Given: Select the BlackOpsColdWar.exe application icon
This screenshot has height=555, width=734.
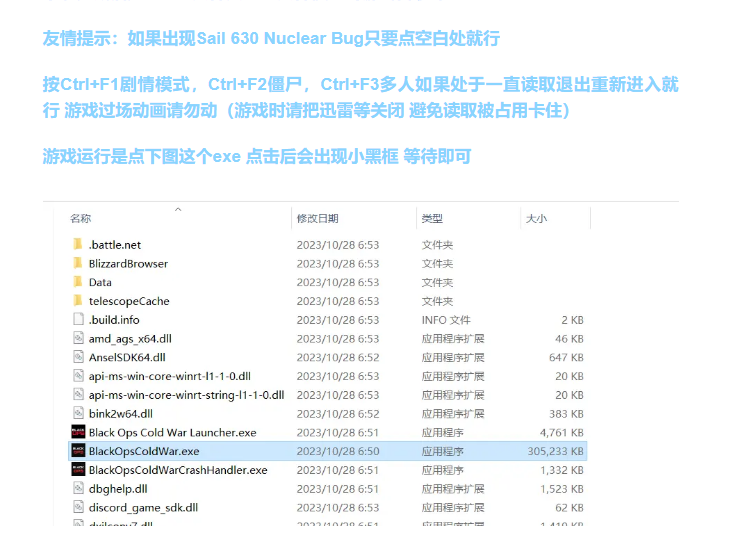Looking at the screenshot, I should click(78, 451).
